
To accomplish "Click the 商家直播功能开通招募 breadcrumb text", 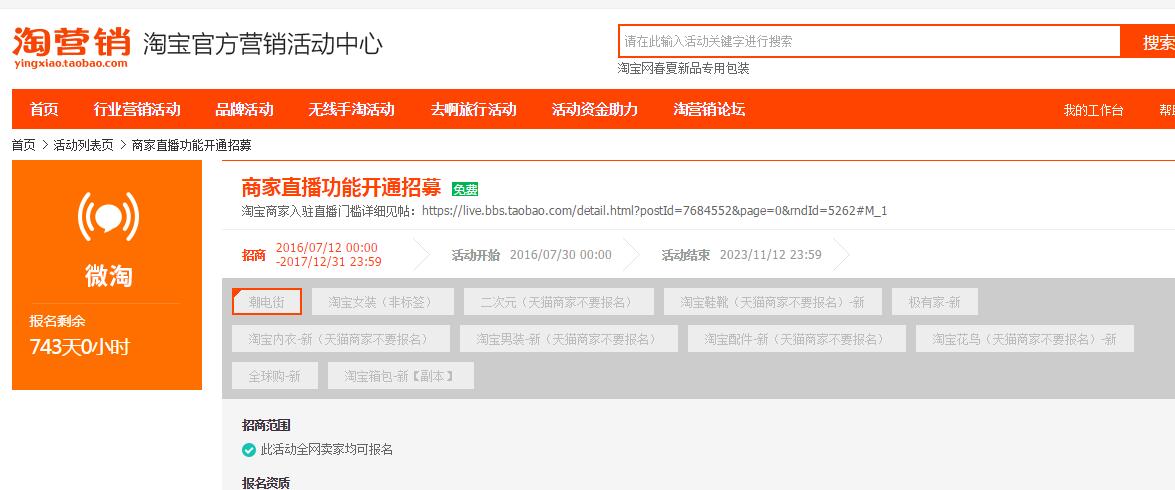I will (192, 145).
